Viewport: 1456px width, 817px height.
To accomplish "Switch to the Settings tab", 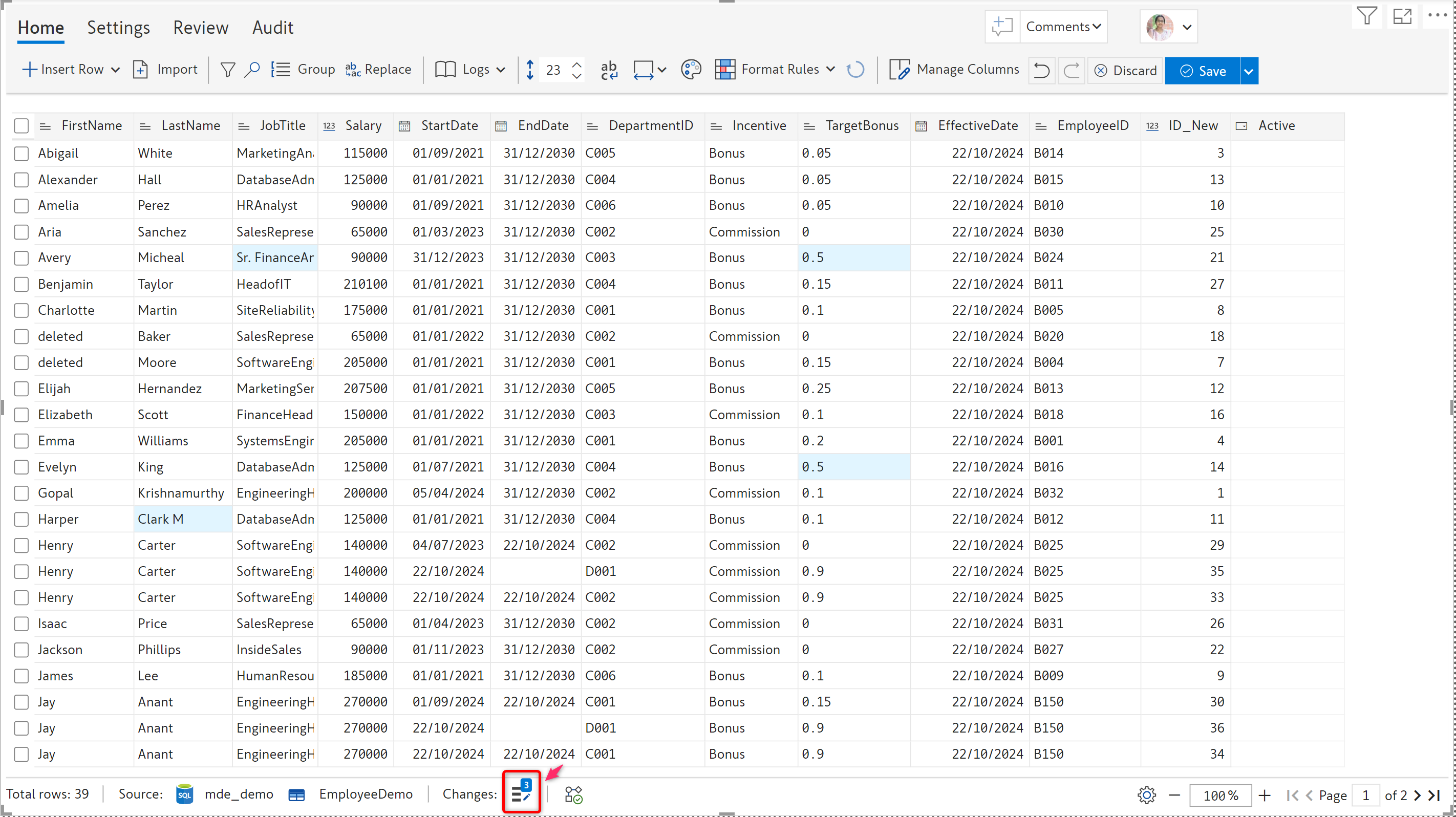I will (118, 27).
